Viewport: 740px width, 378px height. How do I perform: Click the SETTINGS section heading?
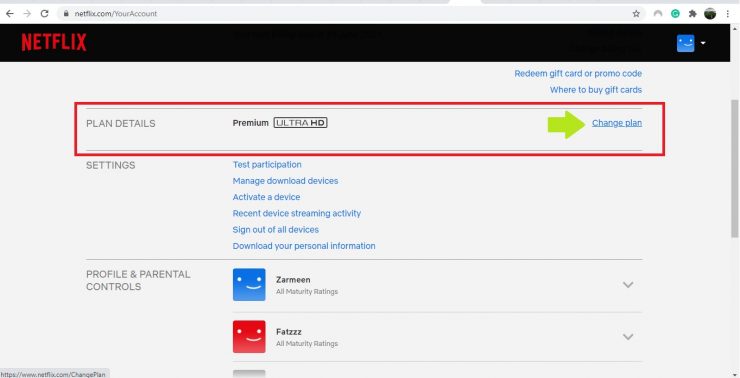click(110, 165)
